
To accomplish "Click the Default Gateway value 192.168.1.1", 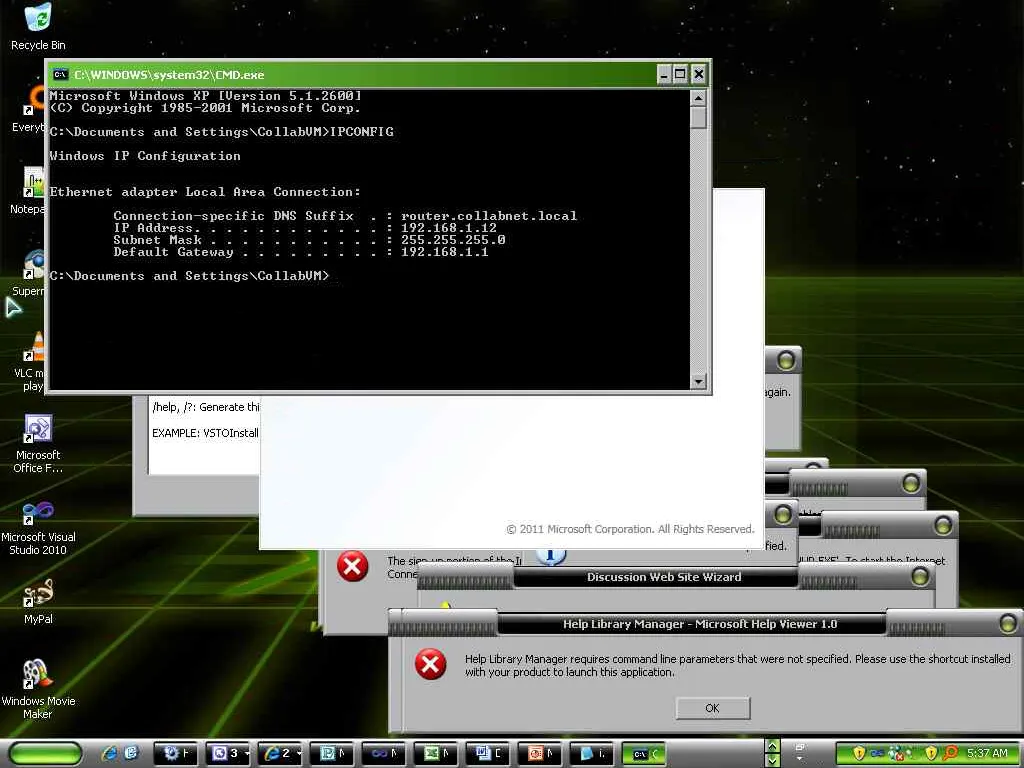I will point(445,251).
